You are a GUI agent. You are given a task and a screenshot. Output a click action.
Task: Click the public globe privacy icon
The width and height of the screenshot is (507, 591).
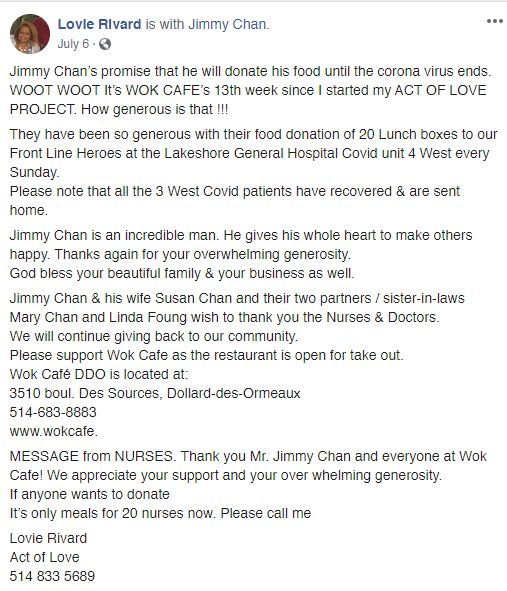click(x=105, y=44)
